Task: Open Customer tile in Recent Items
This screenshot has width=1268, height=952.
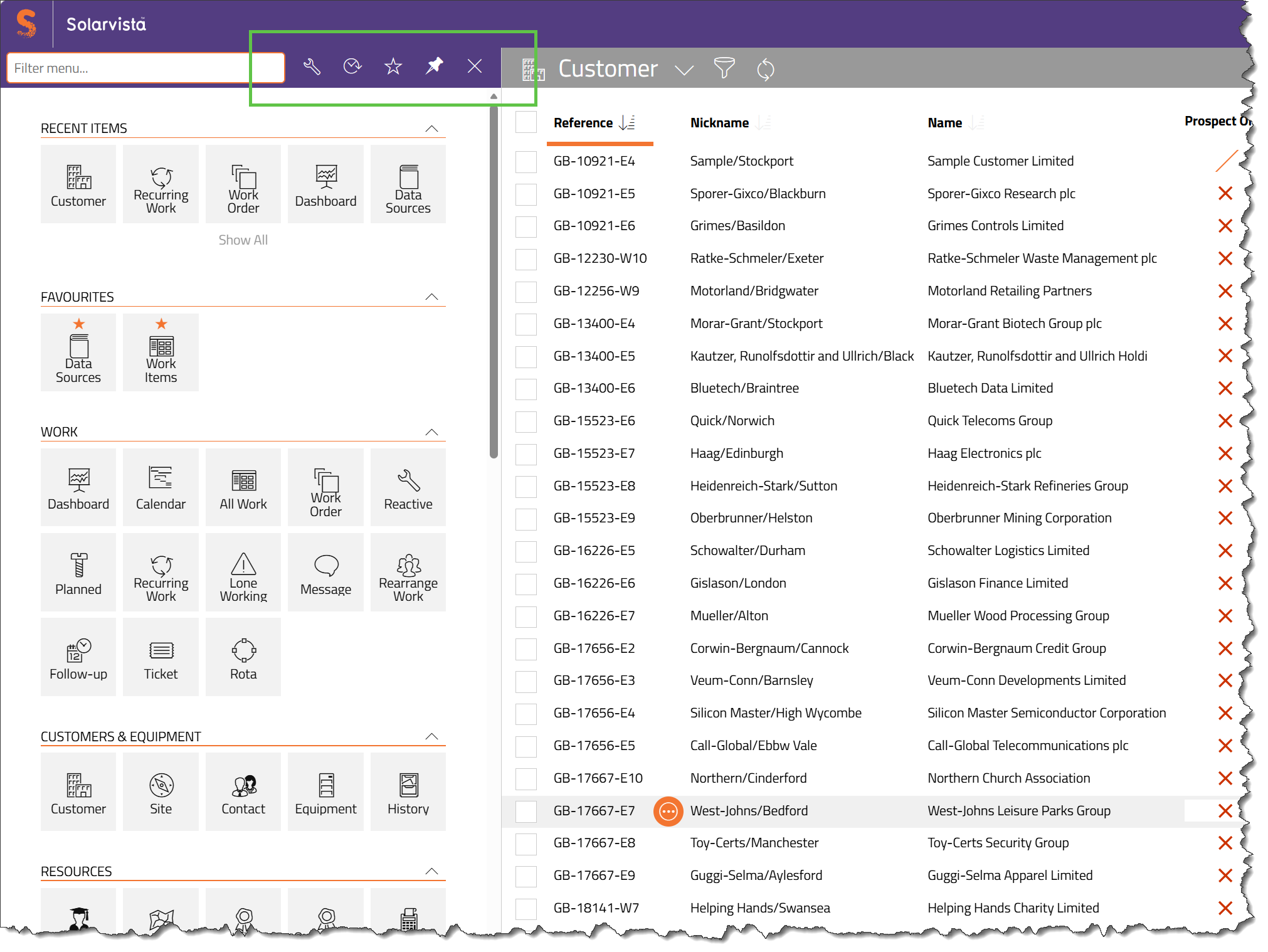Action: point(78,184)
